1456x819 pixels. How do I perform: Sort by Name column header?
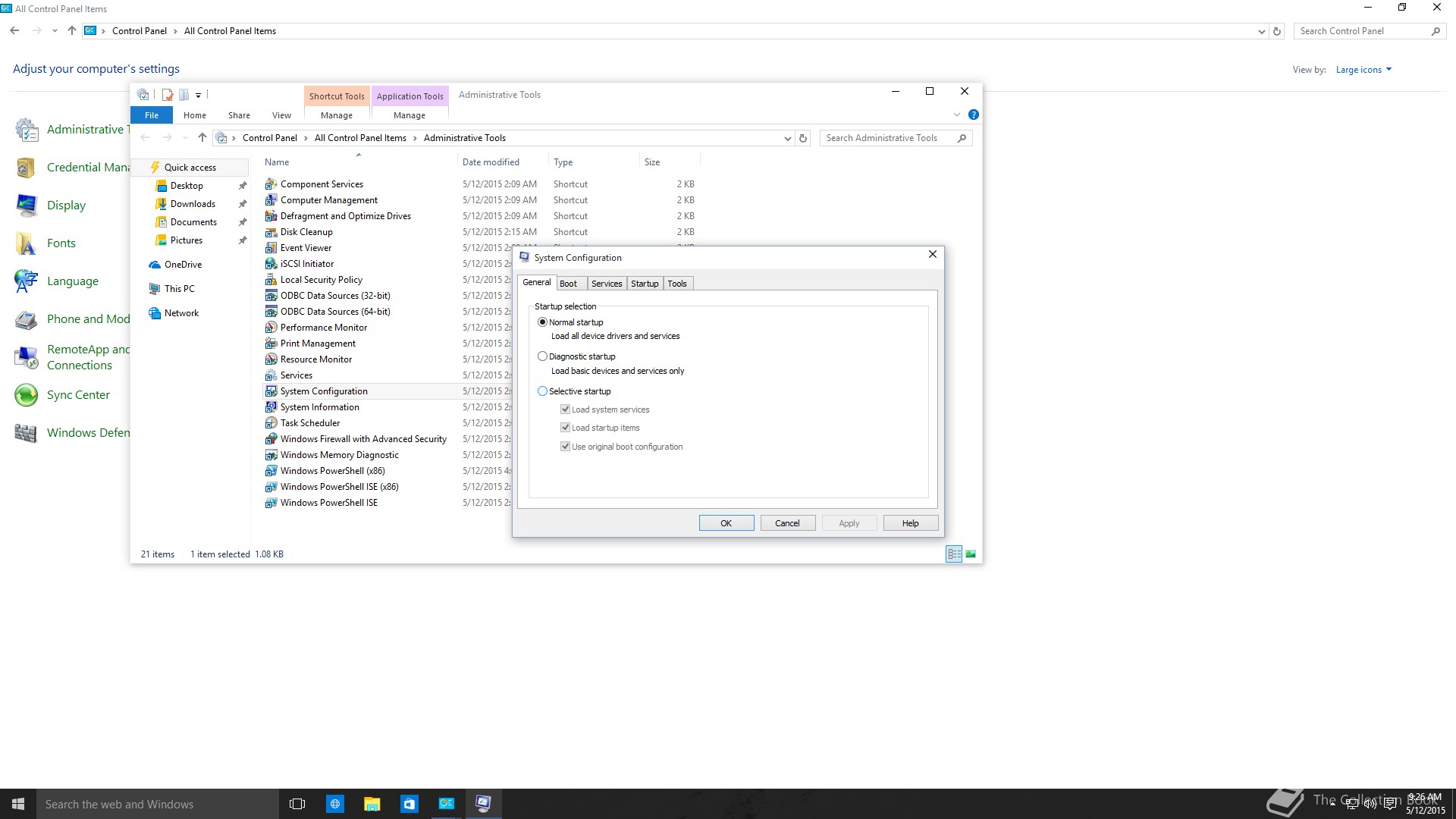click(359, 162)
